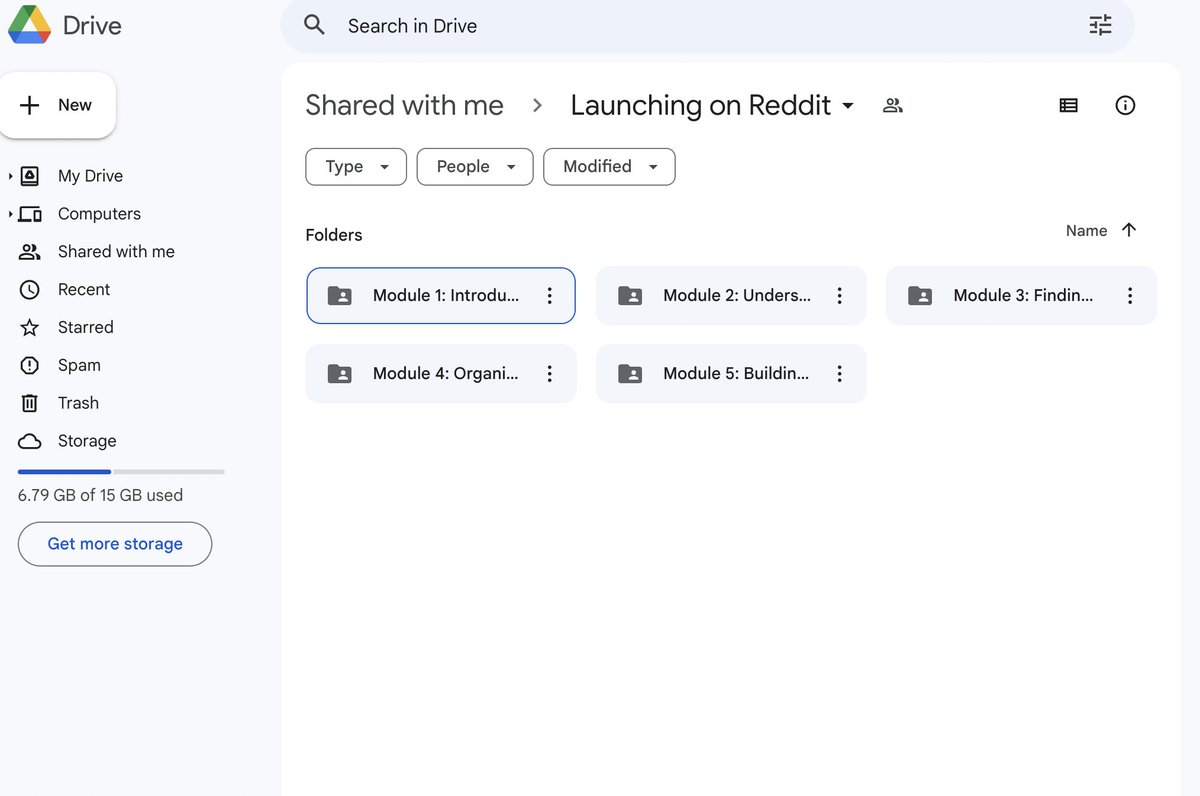1200x796 pixels.
Task: Click the New button
Action: point(57,105)
